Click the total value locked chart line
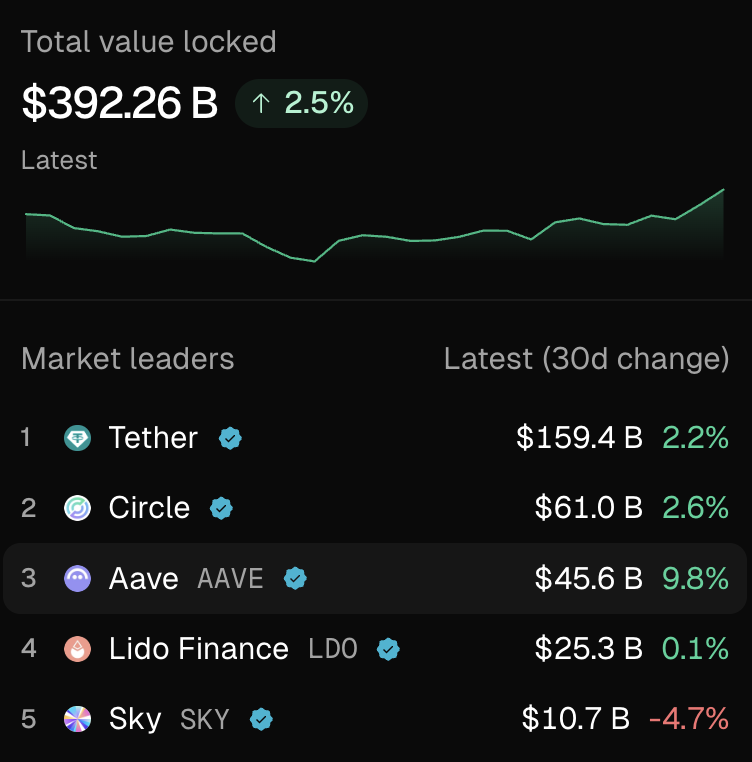This screenshot has height=762, width=752. [375, 226]
